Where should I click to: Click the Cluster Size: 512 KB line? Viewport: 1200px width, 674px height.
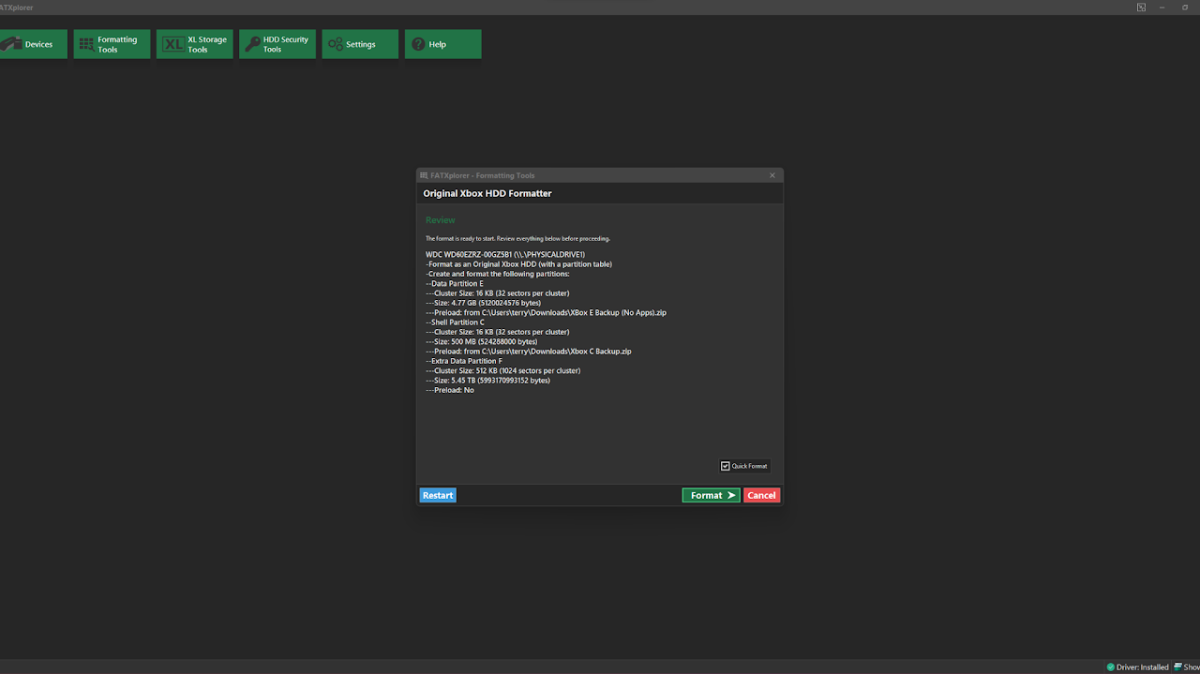click(502, 371)
